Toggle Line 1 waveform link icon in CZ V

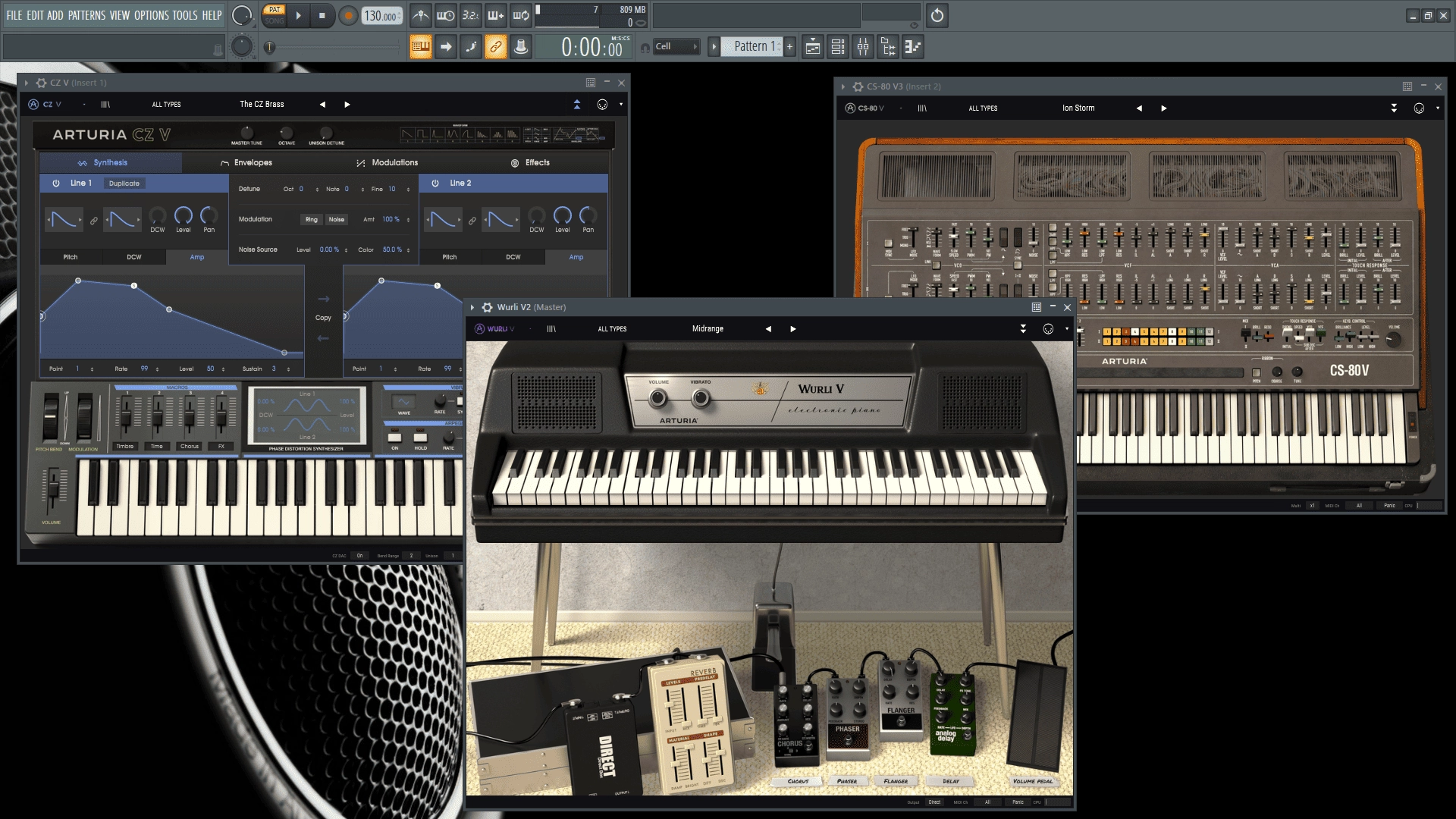[x=93, y=221]
